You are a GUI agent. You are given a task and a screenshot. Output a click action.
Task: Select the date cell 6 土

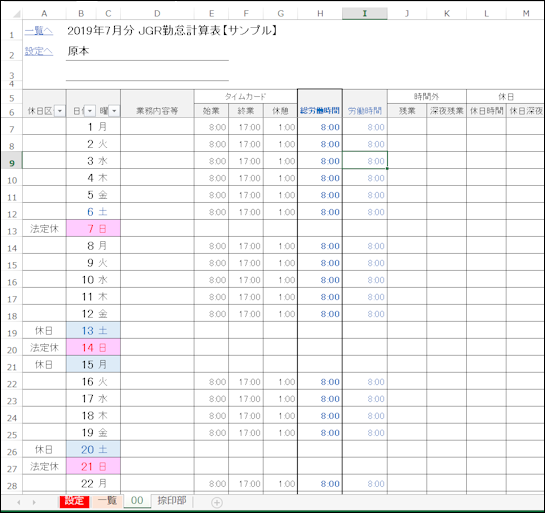(x=93, y=211)
